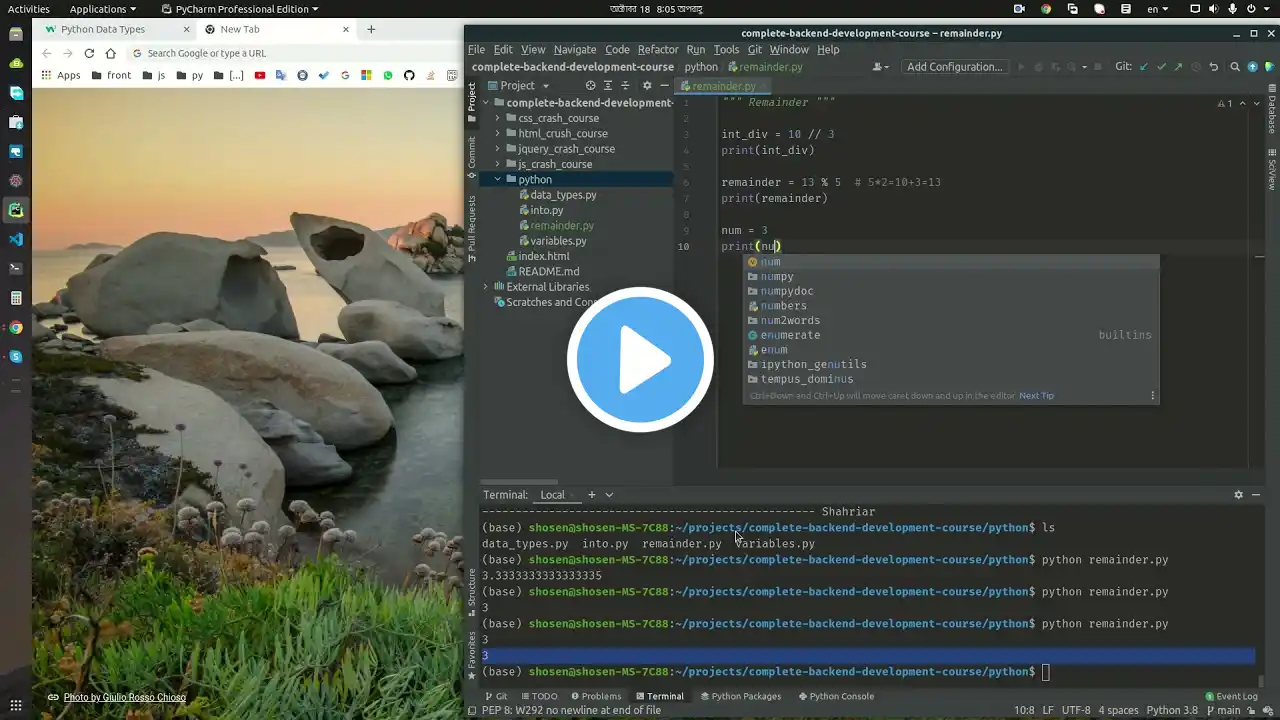Click the Project panel settings gear icon
Image resolution: width=1280 pixels, height=720 pixels.
coord(647,86)
